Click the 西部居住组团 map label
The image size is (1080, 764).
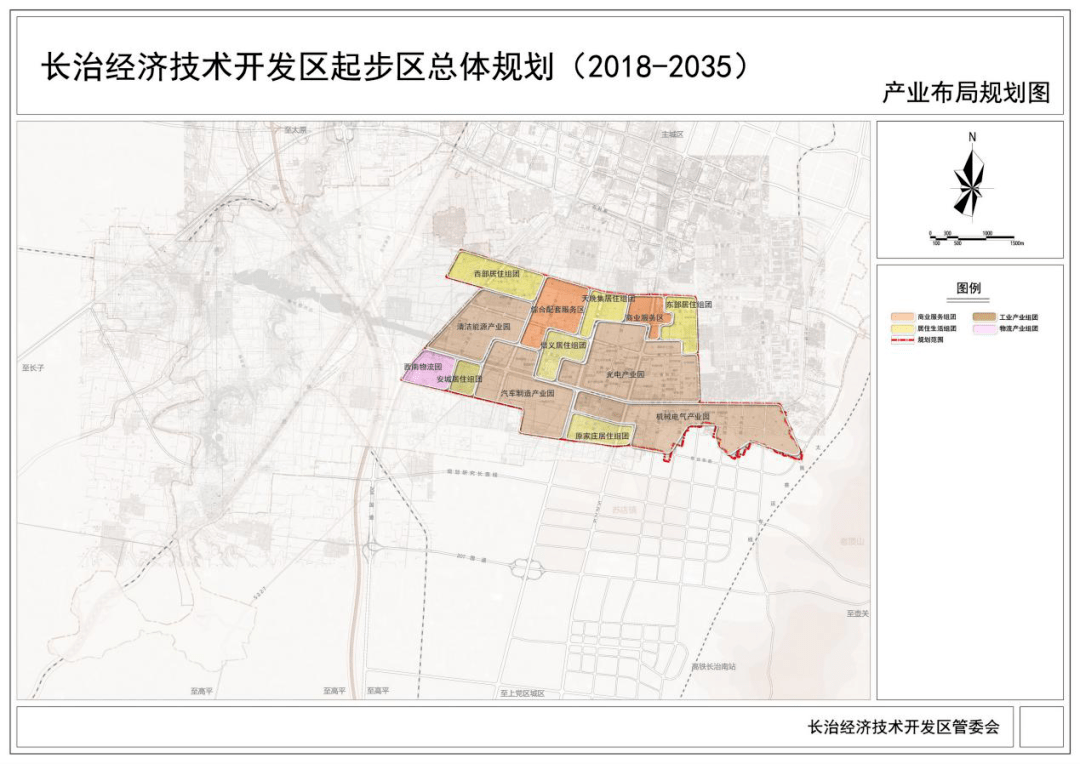coord(497,273)
